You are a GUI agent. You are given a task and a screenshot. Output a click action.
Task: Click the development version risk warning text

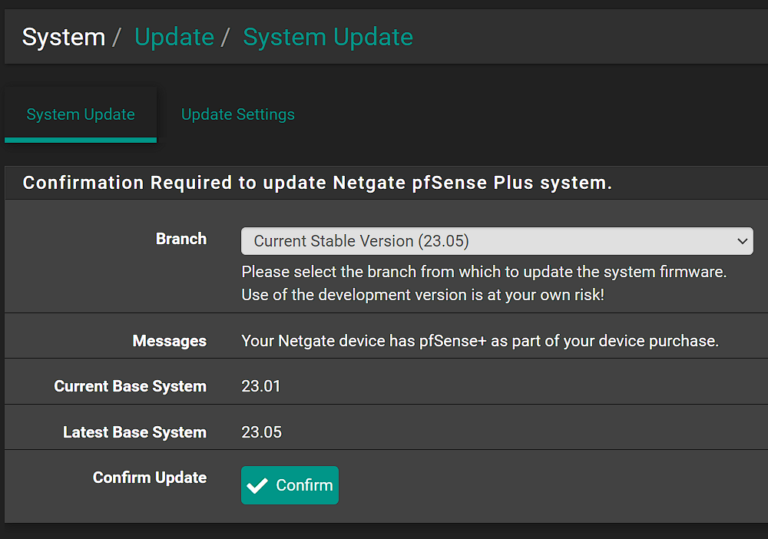pos(422,295)
